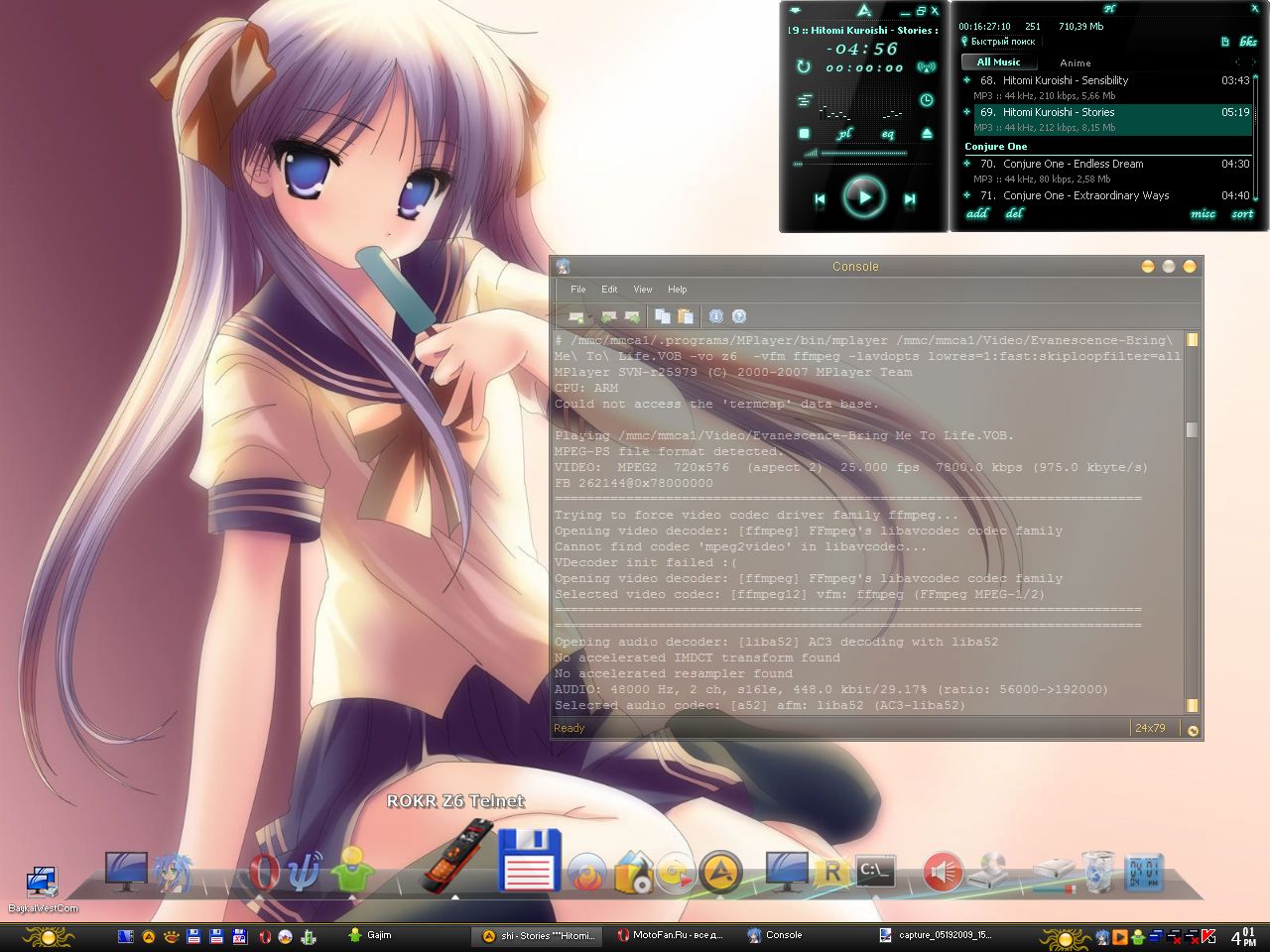Open the bks bookmarks button
The image size is (1270, 952).
click(x=1248, y=42)
